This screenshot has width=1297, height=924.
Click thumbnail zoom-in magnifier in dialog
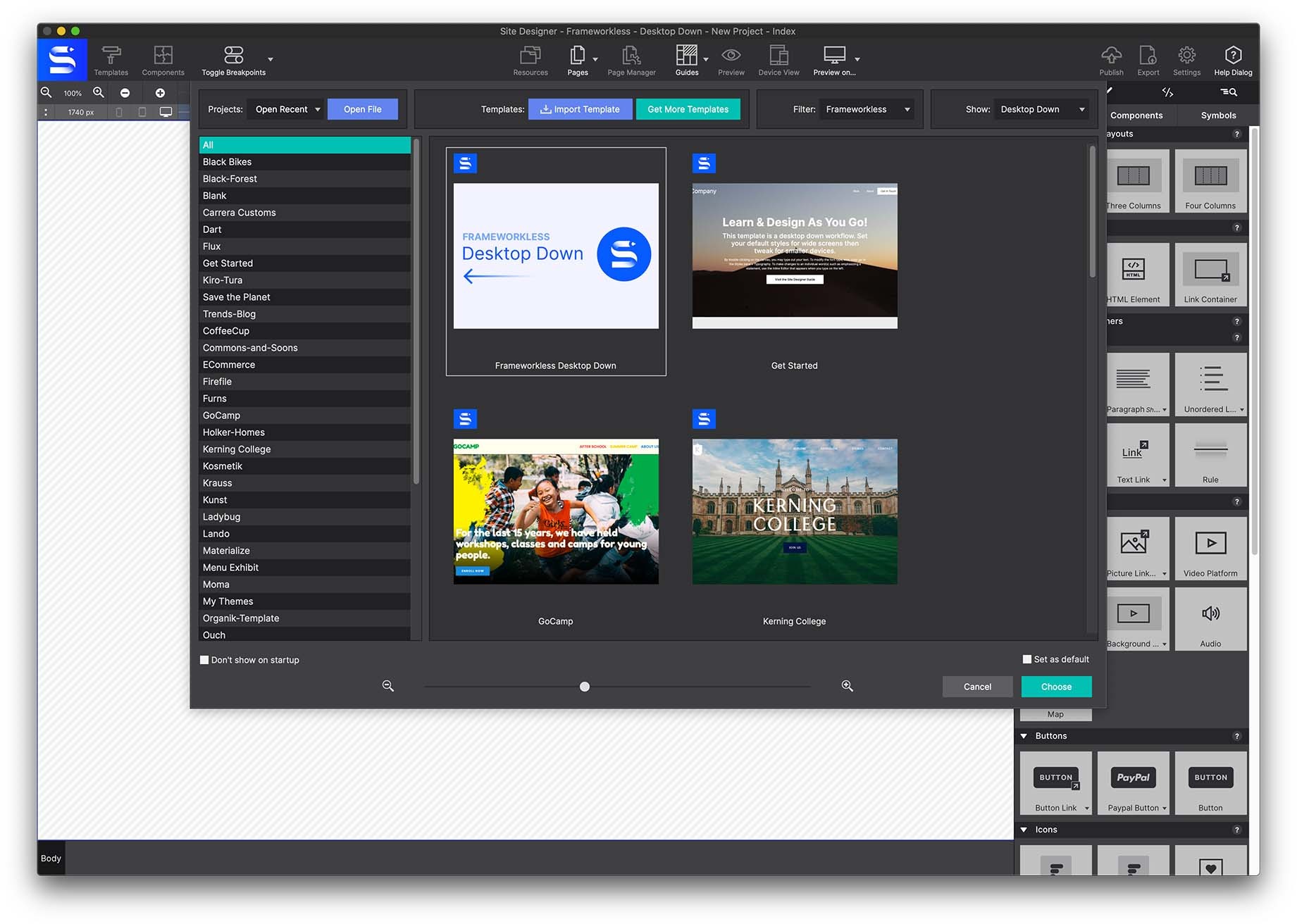click(848, 686)
